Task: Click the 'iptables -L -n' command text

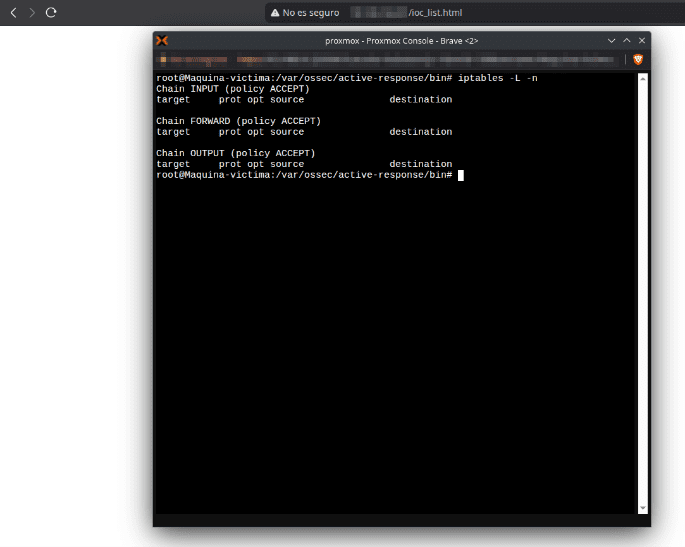Action: (498, 78)
